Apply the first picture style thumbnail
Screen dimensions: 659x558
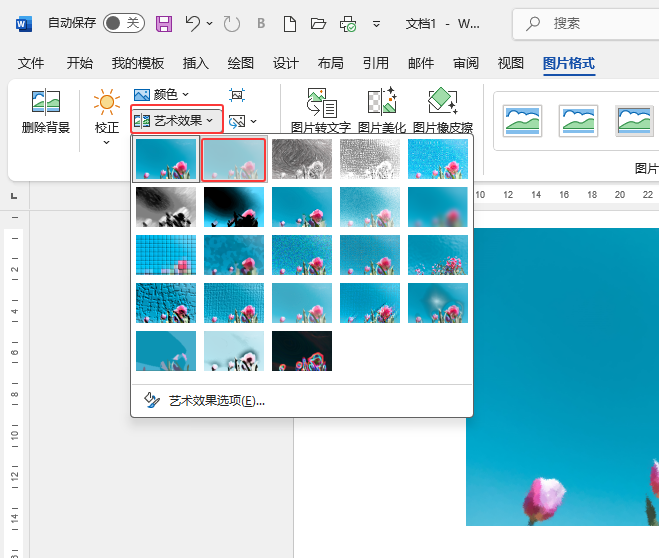(522, 121)
